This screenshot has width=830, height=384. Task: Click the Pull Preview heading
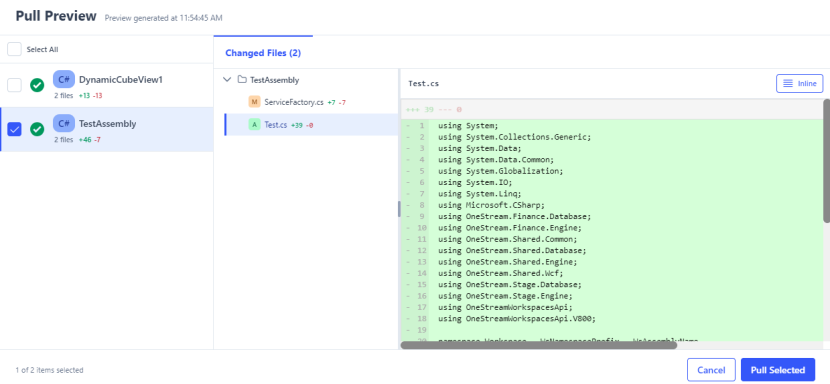click(56, 16)
